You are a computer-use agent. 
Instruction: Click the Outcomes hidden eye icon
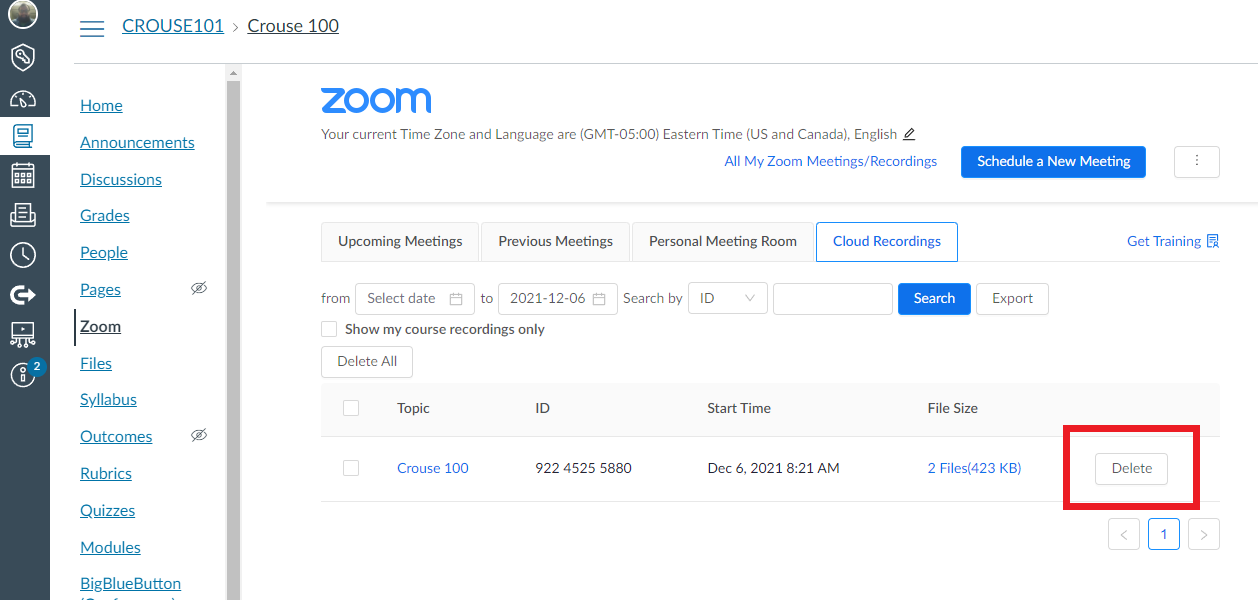[199, 435]
